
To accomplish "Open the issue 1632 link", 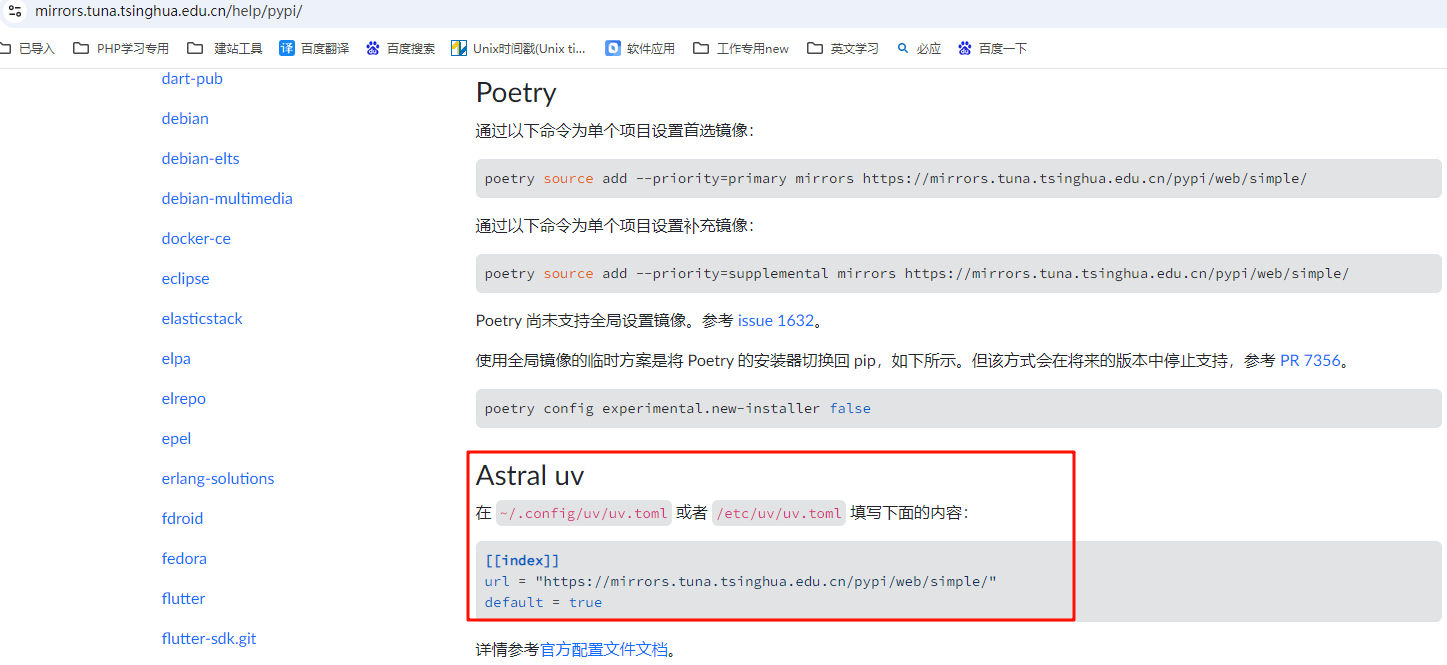I will (776, 321).
